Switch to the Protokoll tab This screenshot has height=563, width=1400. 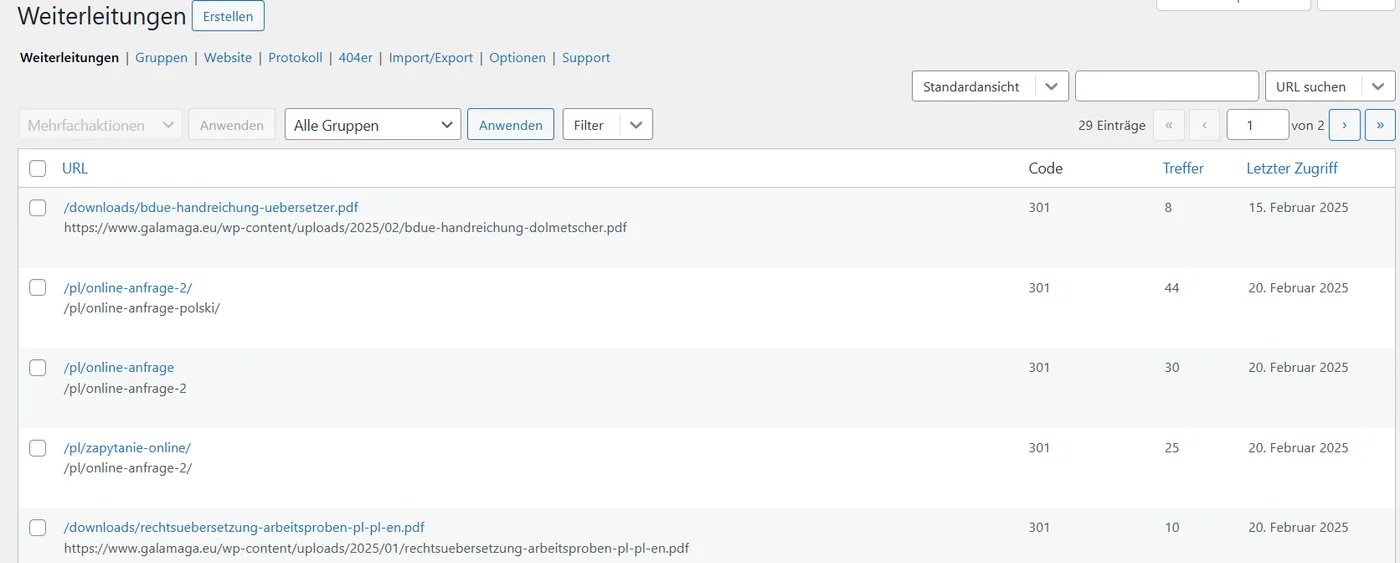click(x=295, y=58)
